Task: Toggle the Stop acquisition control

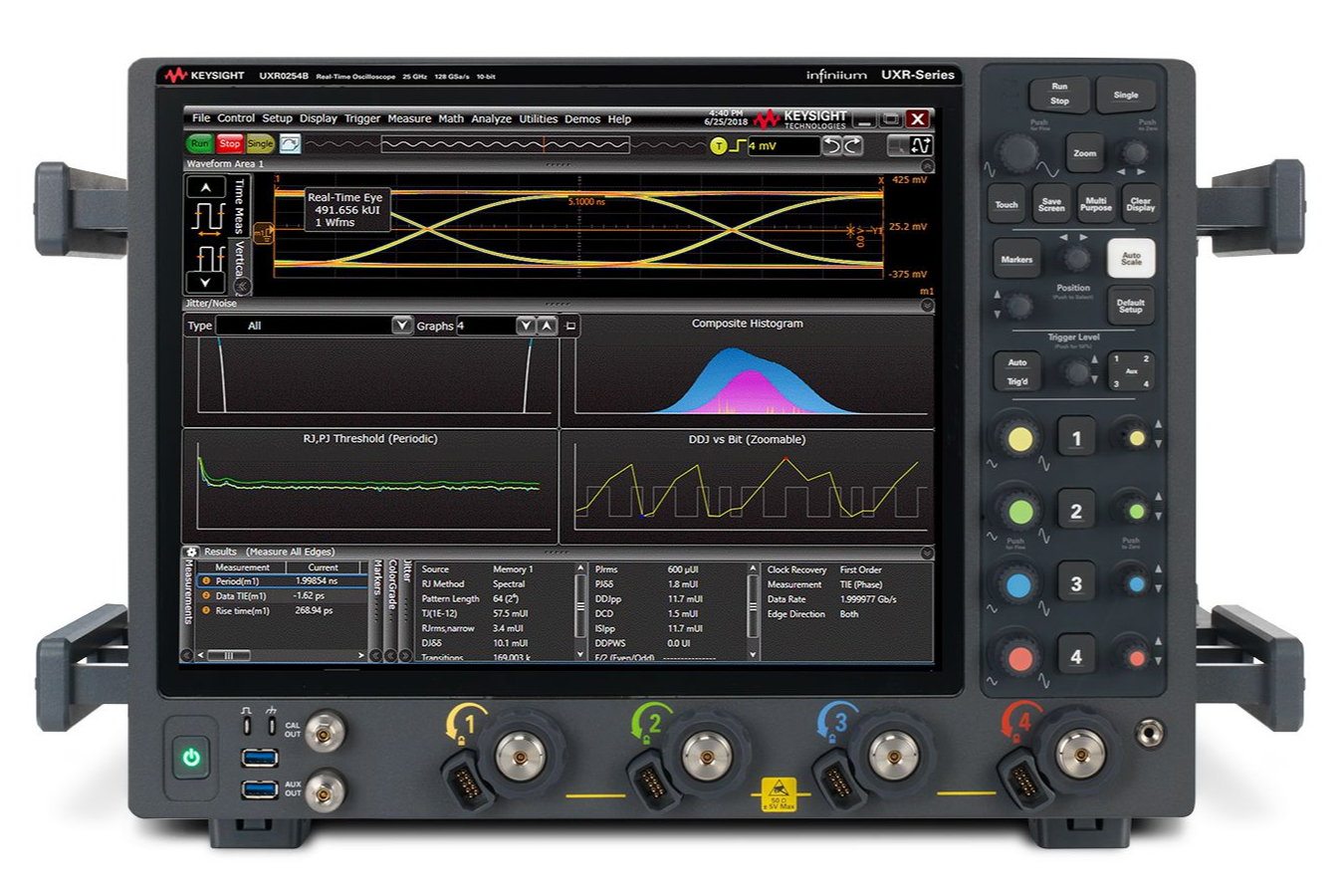Action: click(230, 143)
